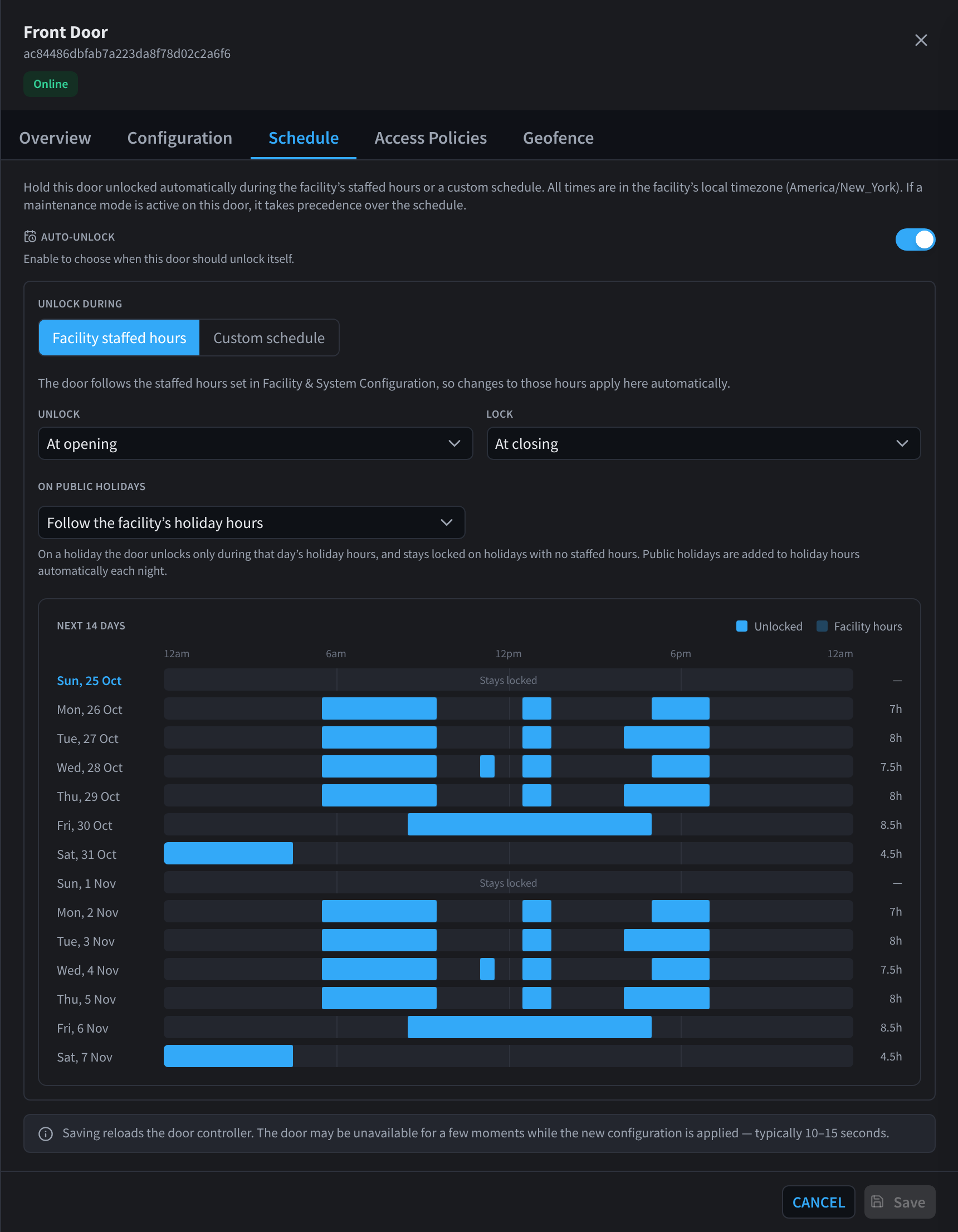Click the 'Sun, 25 Oct' row label

[x=89, y=680]
